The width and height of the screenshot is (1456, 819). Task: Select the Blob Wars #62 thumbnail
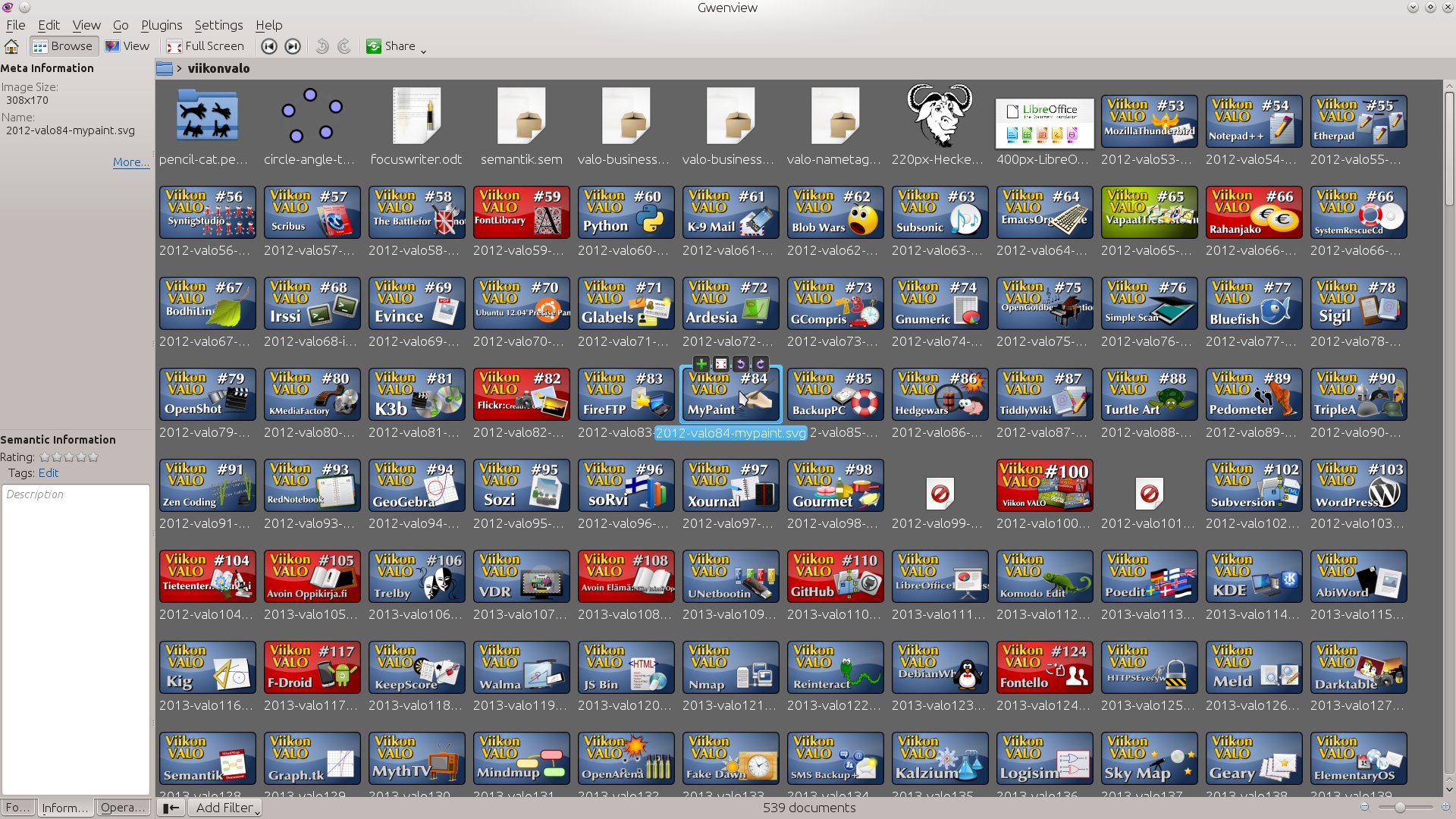(835, 212)
